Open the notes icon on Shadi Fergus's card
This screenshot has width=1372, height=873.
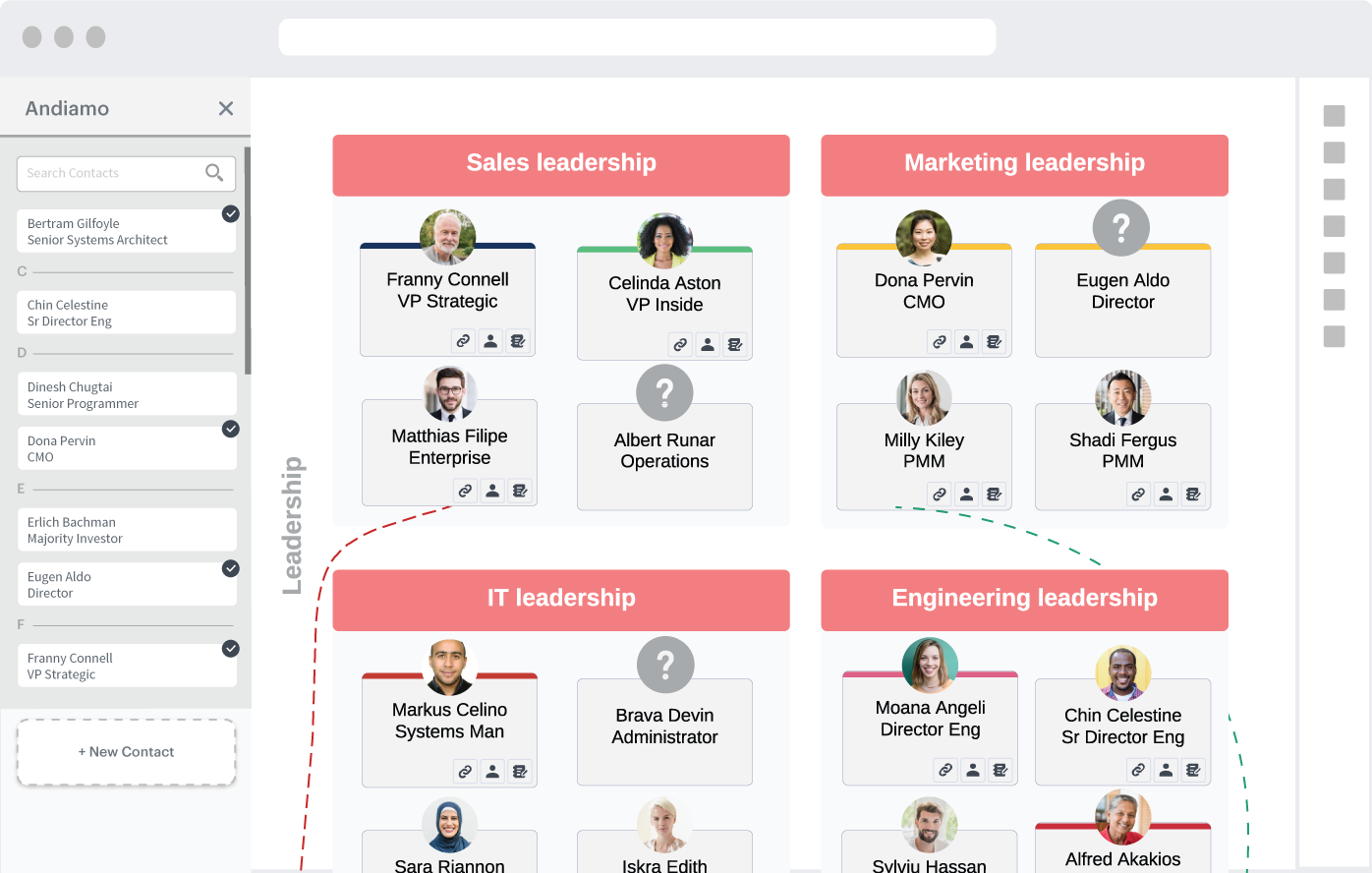pyautogui.click(x=1193, y=495)
